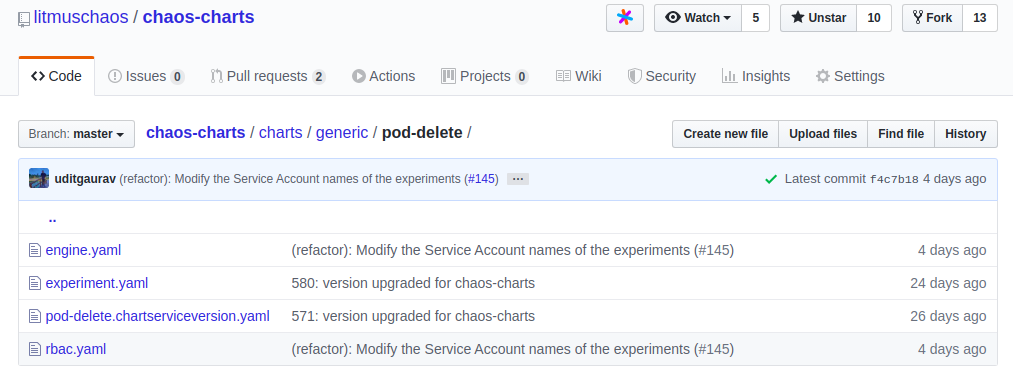The image size is (1013, 372).
Task: Open latest commit hash f4c7b18
Action: coord(894,180)
